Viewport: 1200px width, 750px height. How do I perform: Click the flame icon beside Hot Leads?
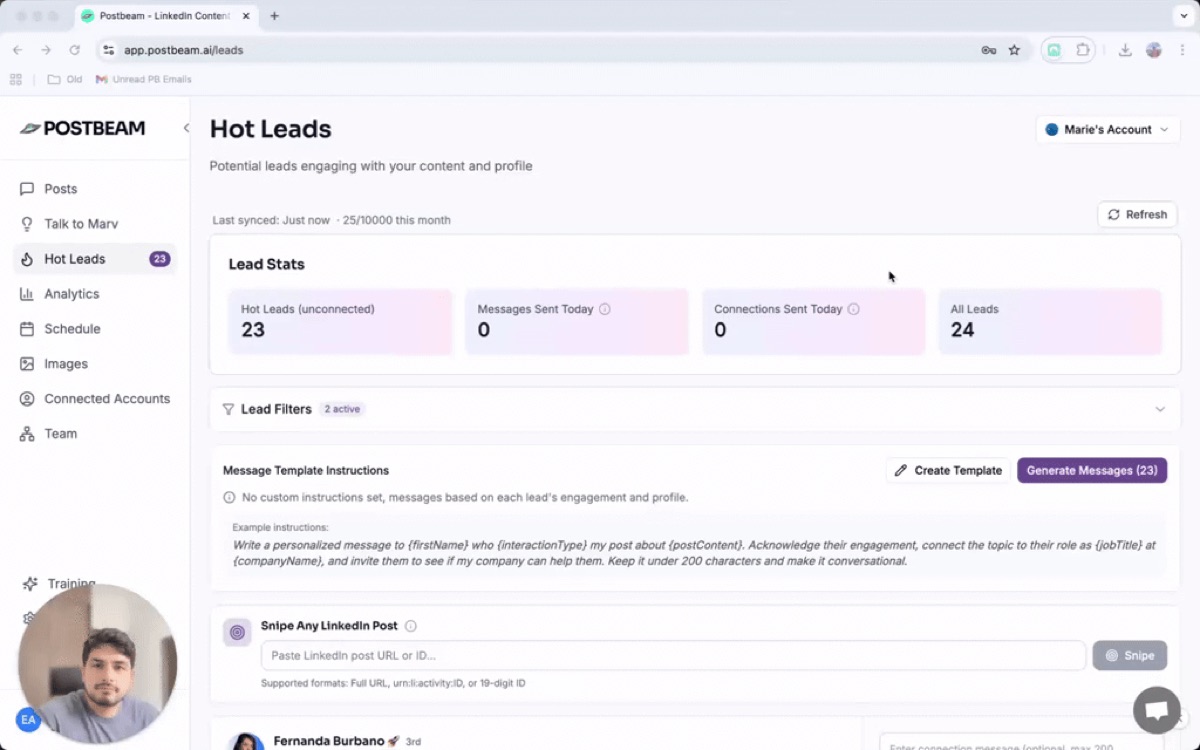point(27,259)
